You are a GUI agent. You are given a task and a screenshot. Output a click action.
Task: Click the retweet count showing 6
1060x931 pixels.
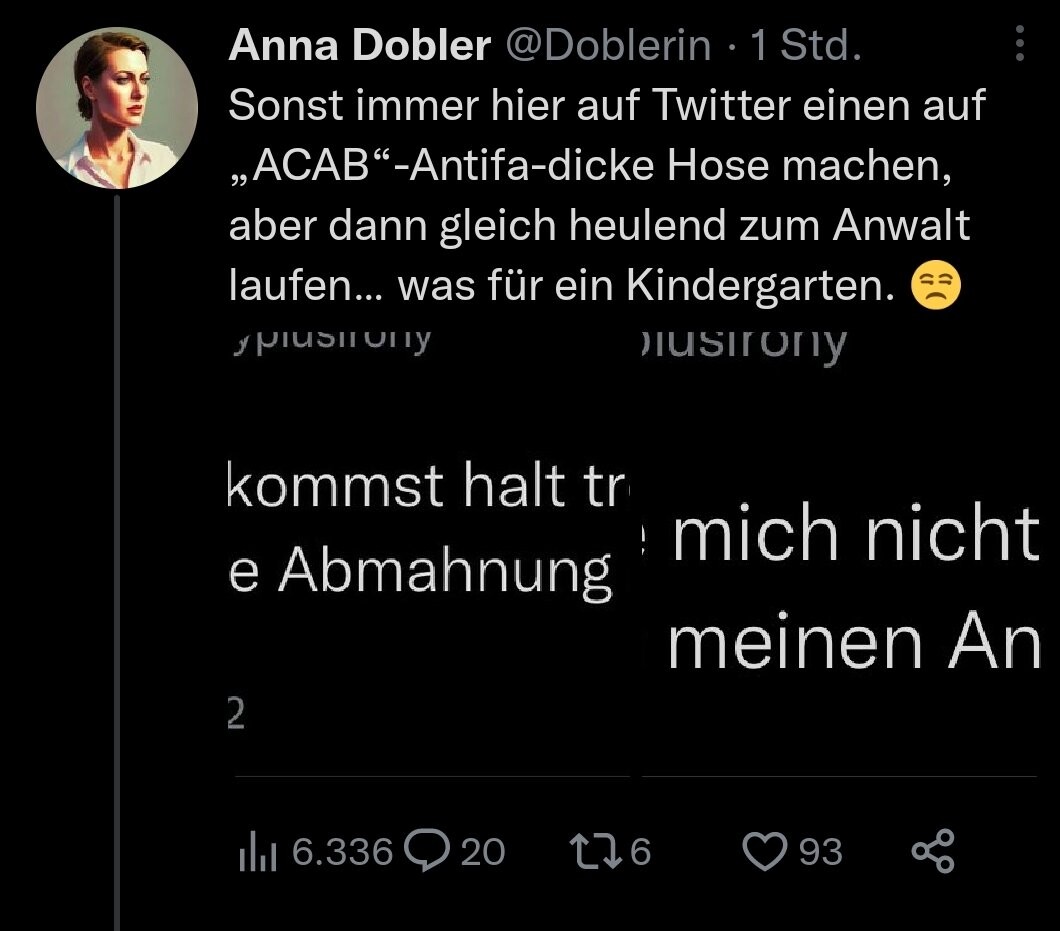click(x=640, y=852)
